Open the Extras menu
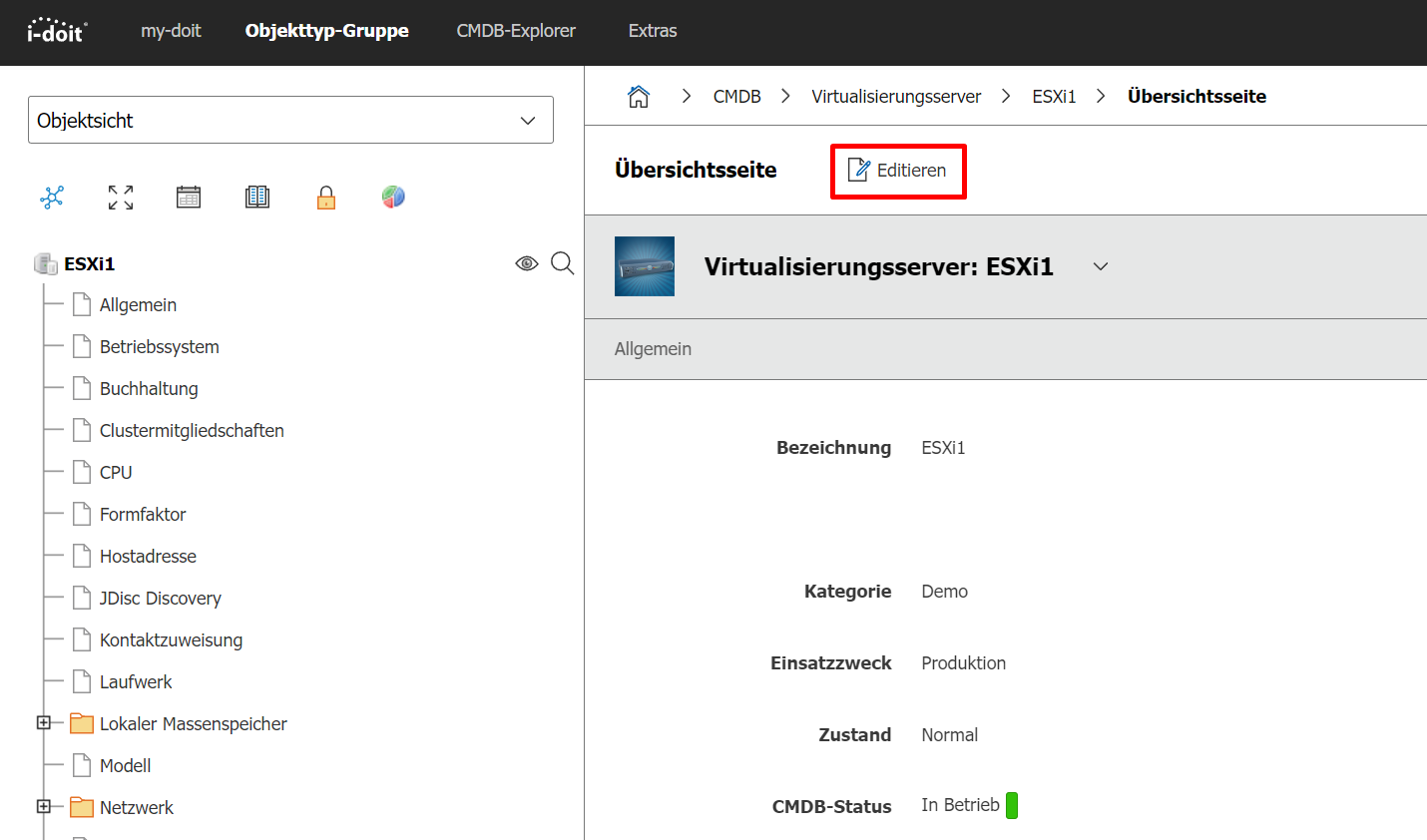Image resolution: width=1427 pixels, height=840 pixels. [653, 31]
